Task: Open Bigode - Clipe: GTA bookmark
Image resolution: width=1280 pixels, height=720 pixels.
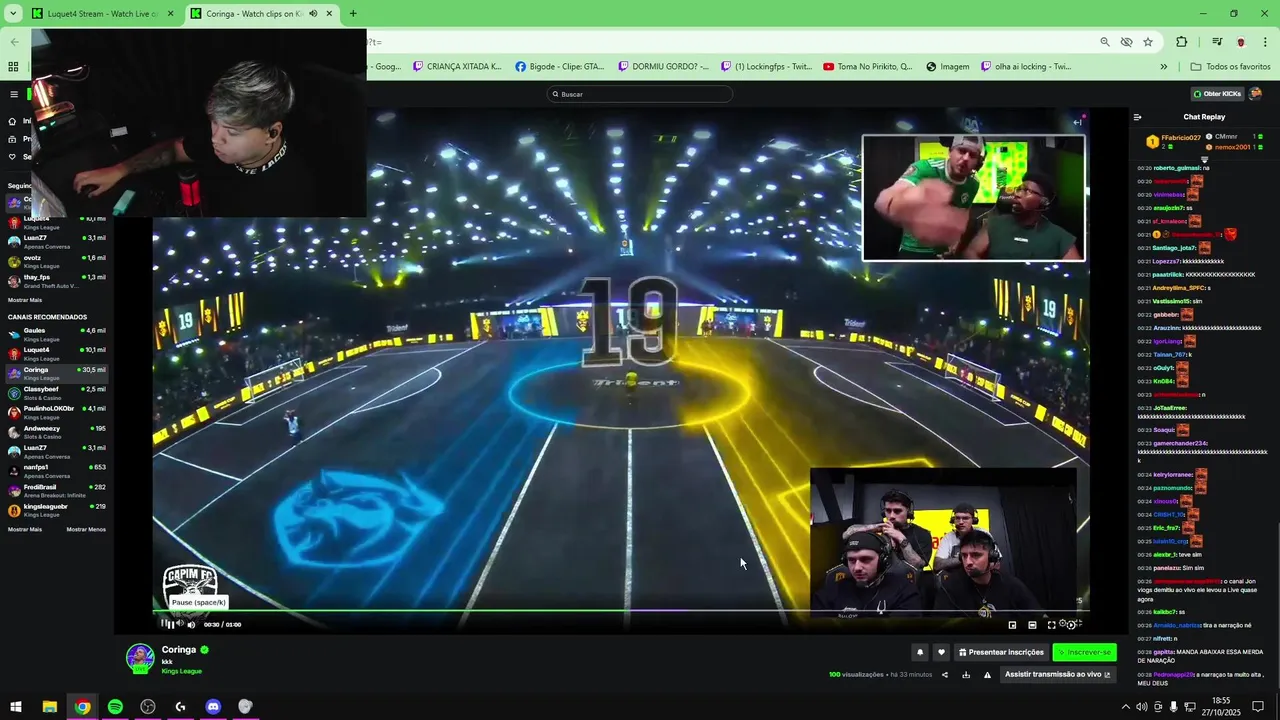Action: click(560, 67)
